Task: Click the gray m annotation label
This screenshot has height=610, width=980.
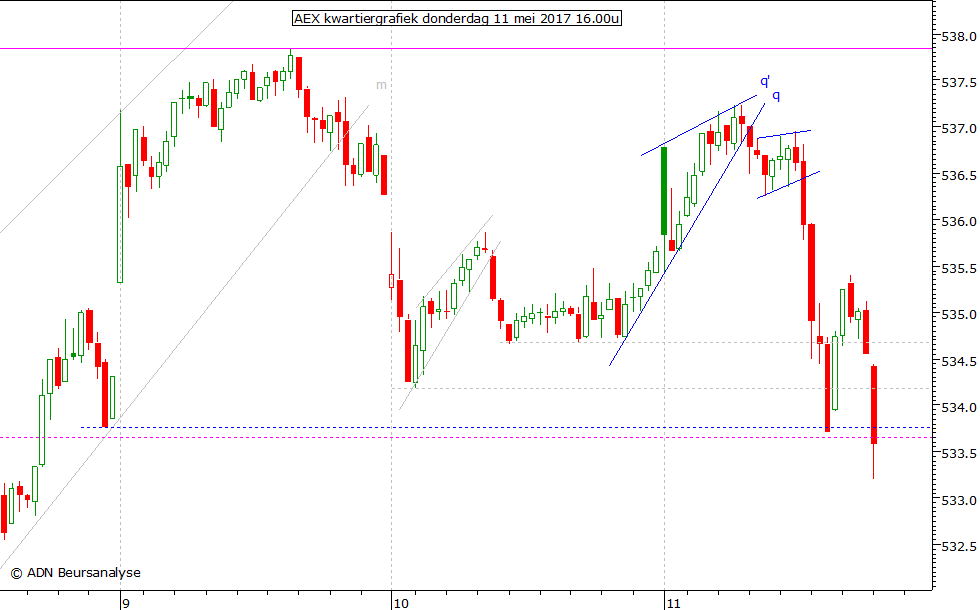Action: pos(381,85)
